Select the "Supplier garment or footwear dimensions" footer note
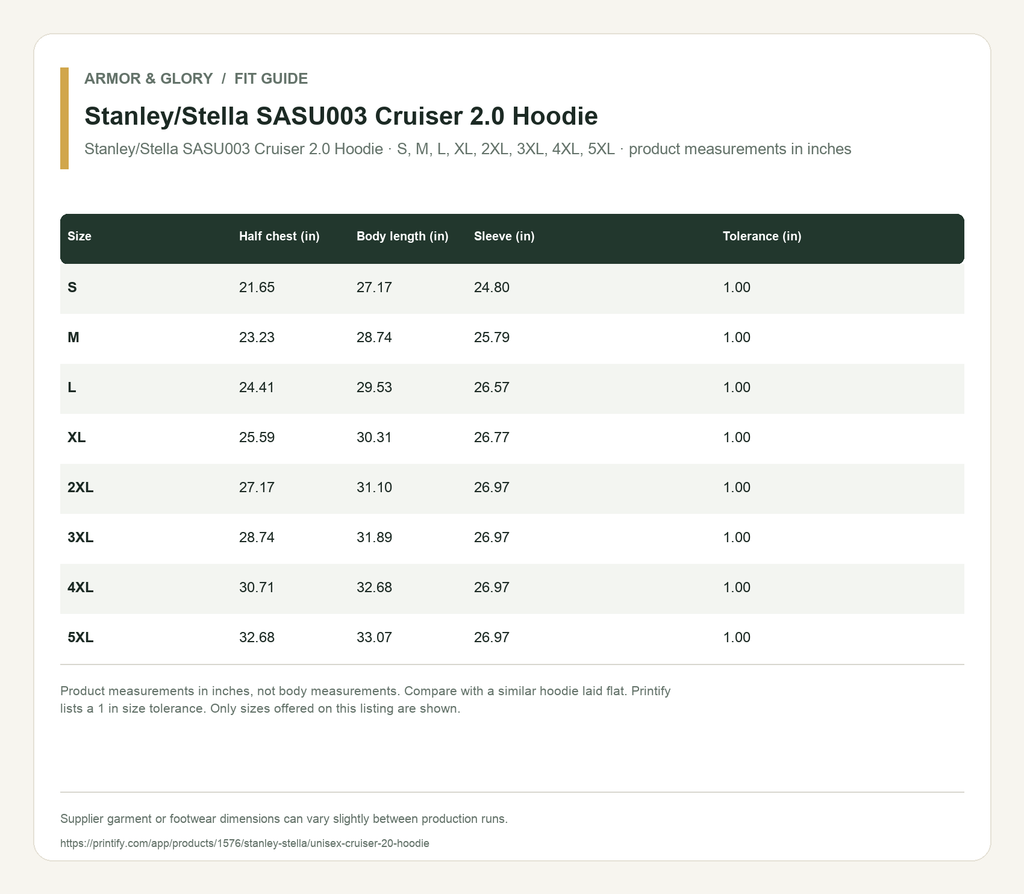The image size is (1024, 894). click(x=284, y=819)
